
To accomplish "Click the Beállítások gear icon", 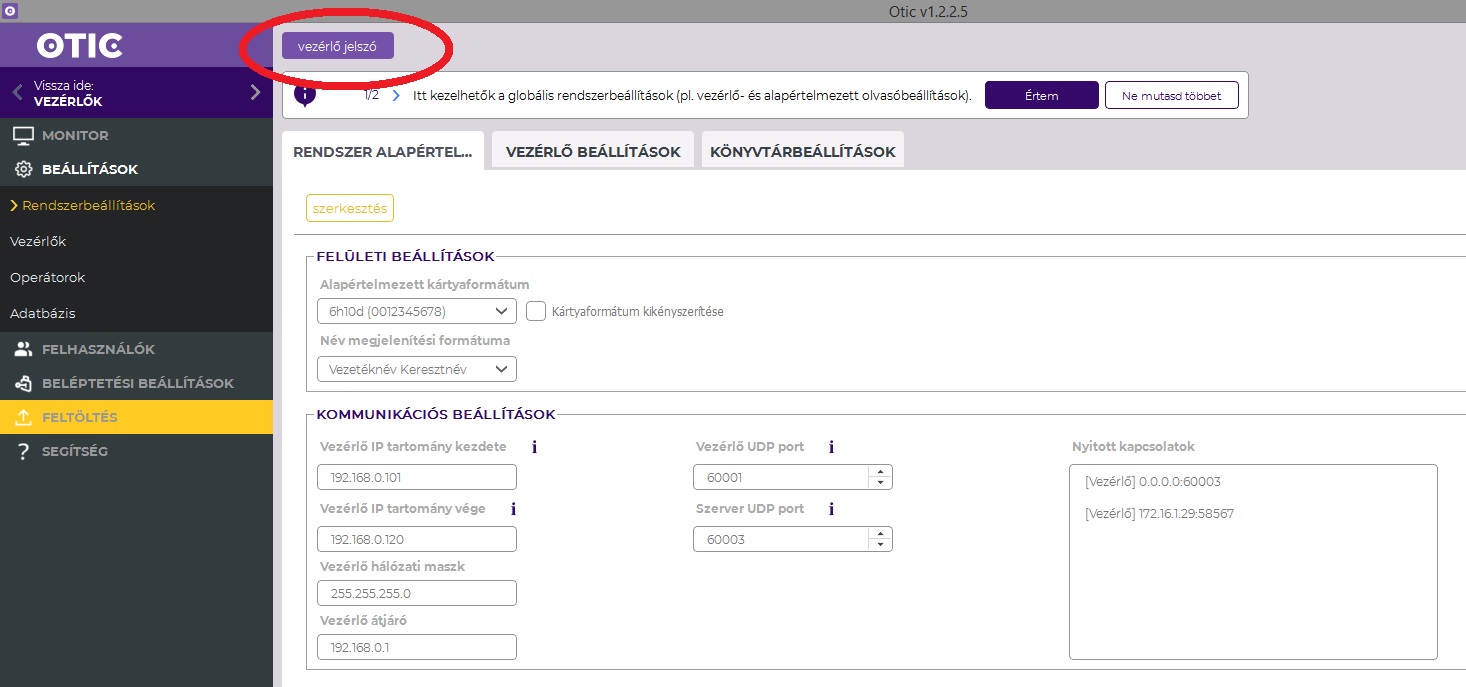I will click(23, 169).
